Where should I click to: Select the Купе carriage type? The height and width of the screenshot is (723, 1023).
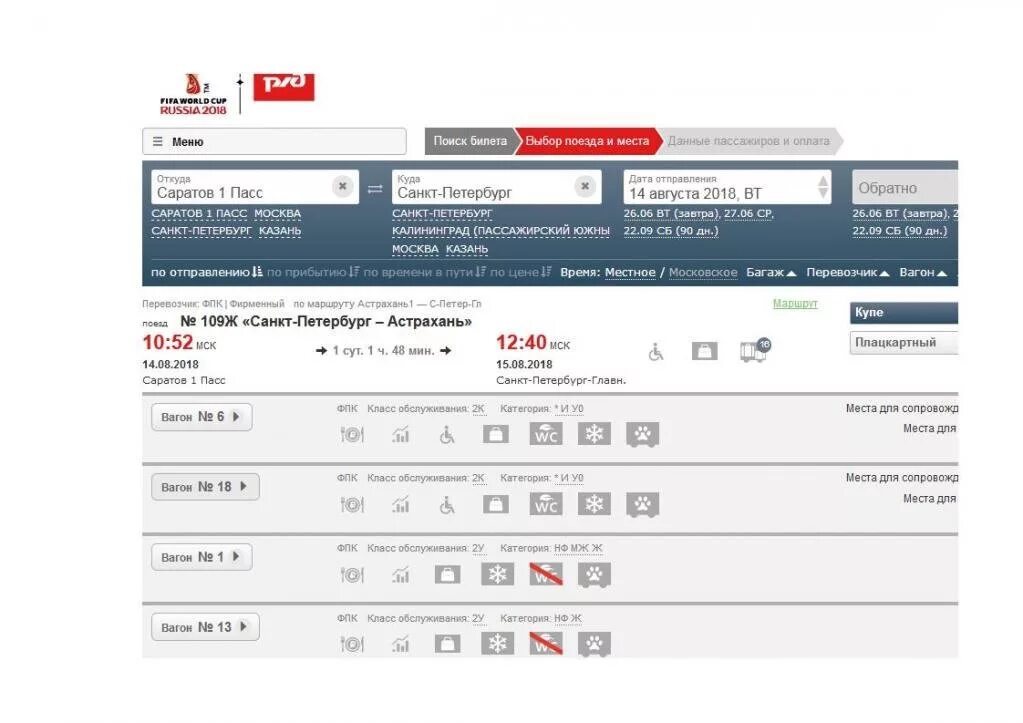[x=904, y=313]
